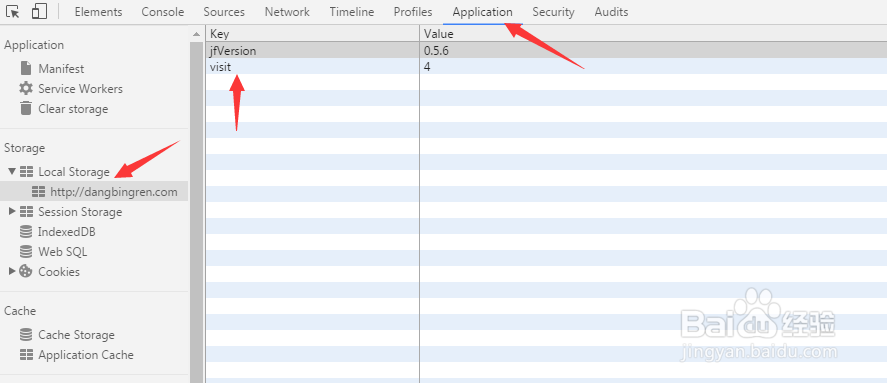Select the inspect element cursor icon
887x383 pixels.
pyautogui.click(x=13, y=11)
